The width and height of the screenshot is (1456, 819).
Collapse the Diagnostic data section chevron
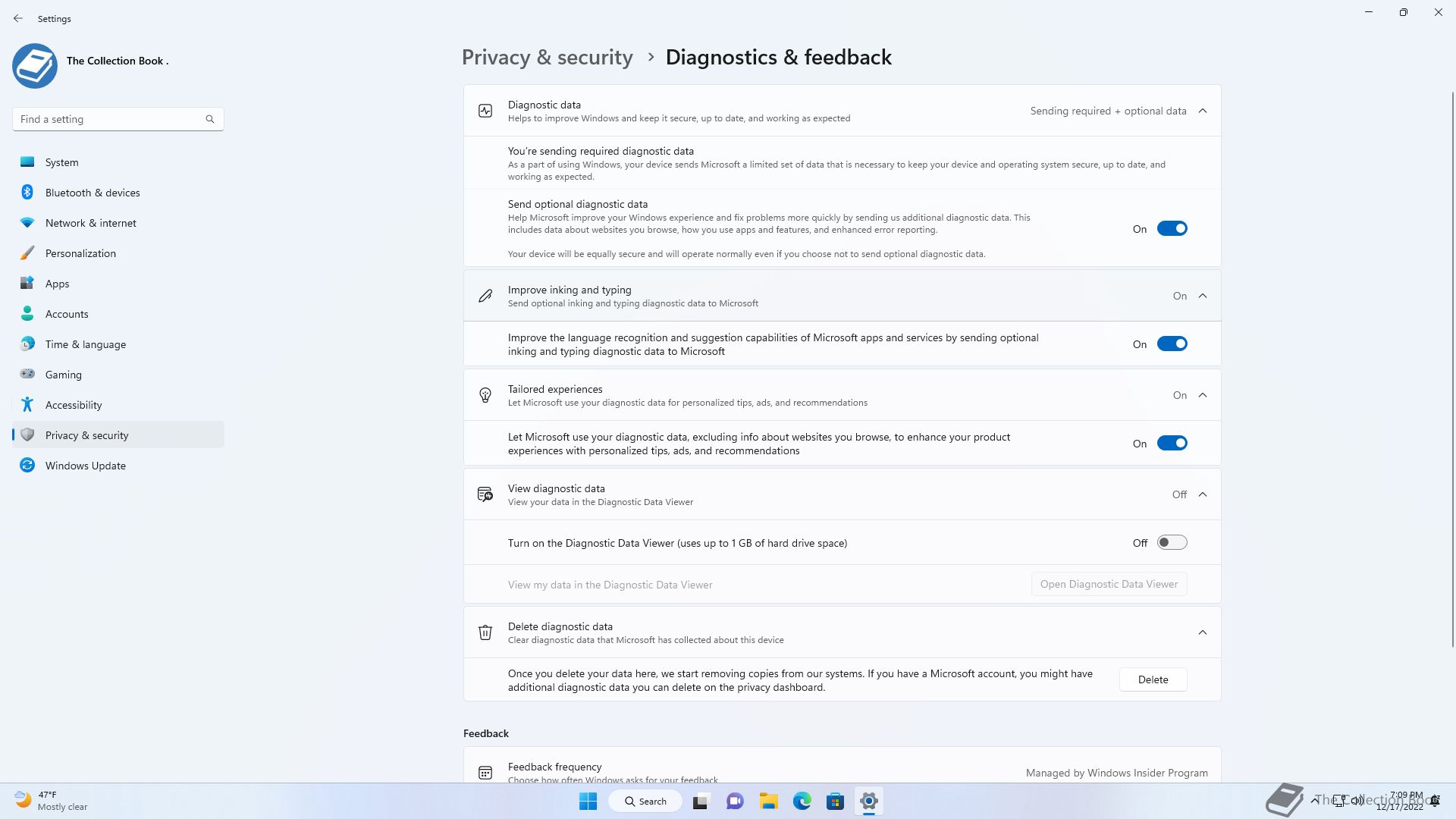1203,111
